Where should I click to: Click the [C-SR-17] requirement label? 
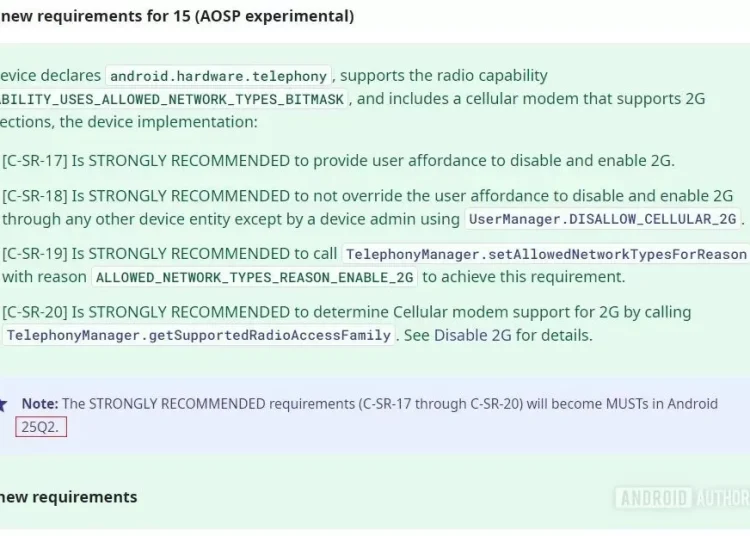34,161
